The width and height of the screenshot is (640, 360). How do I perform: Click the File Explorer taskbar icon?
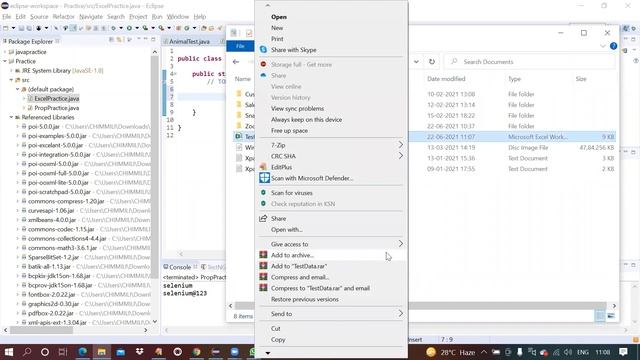coord(101,352)
